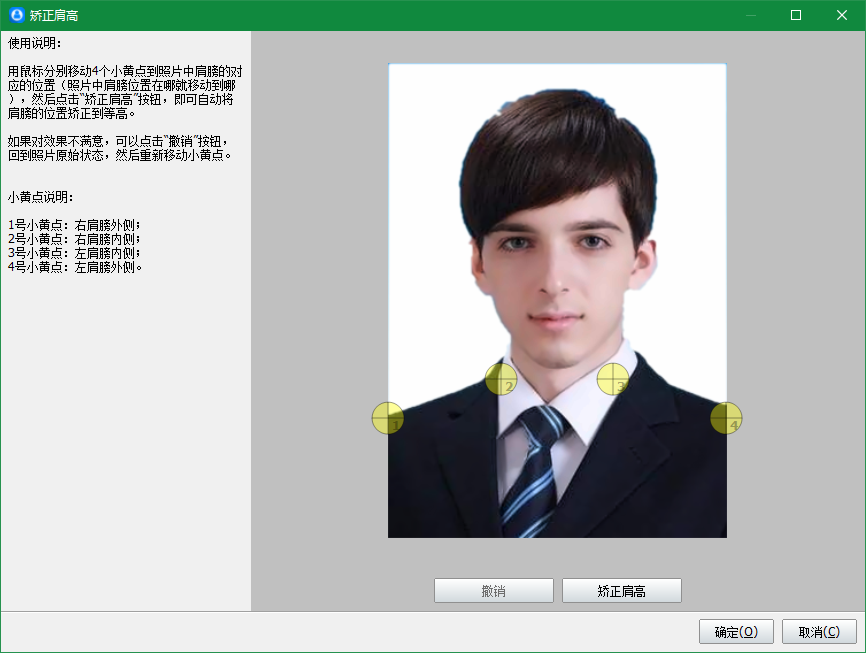Screen dimensions: 866x653
Task: Click the number label on marker 1
Action: [395, 425]
